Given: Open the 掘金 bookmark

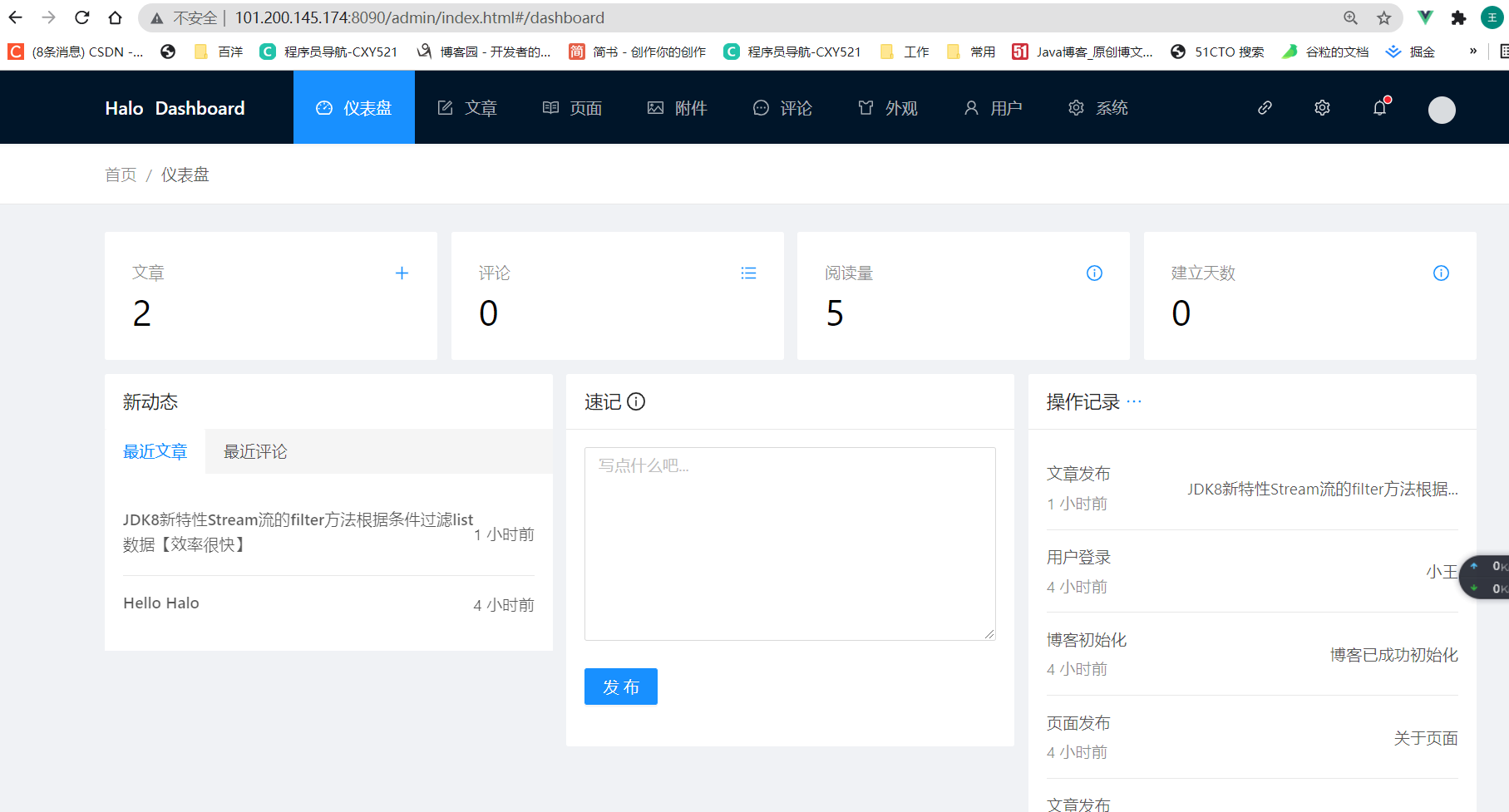Looking at the screenshot, I should [1410, 52].
